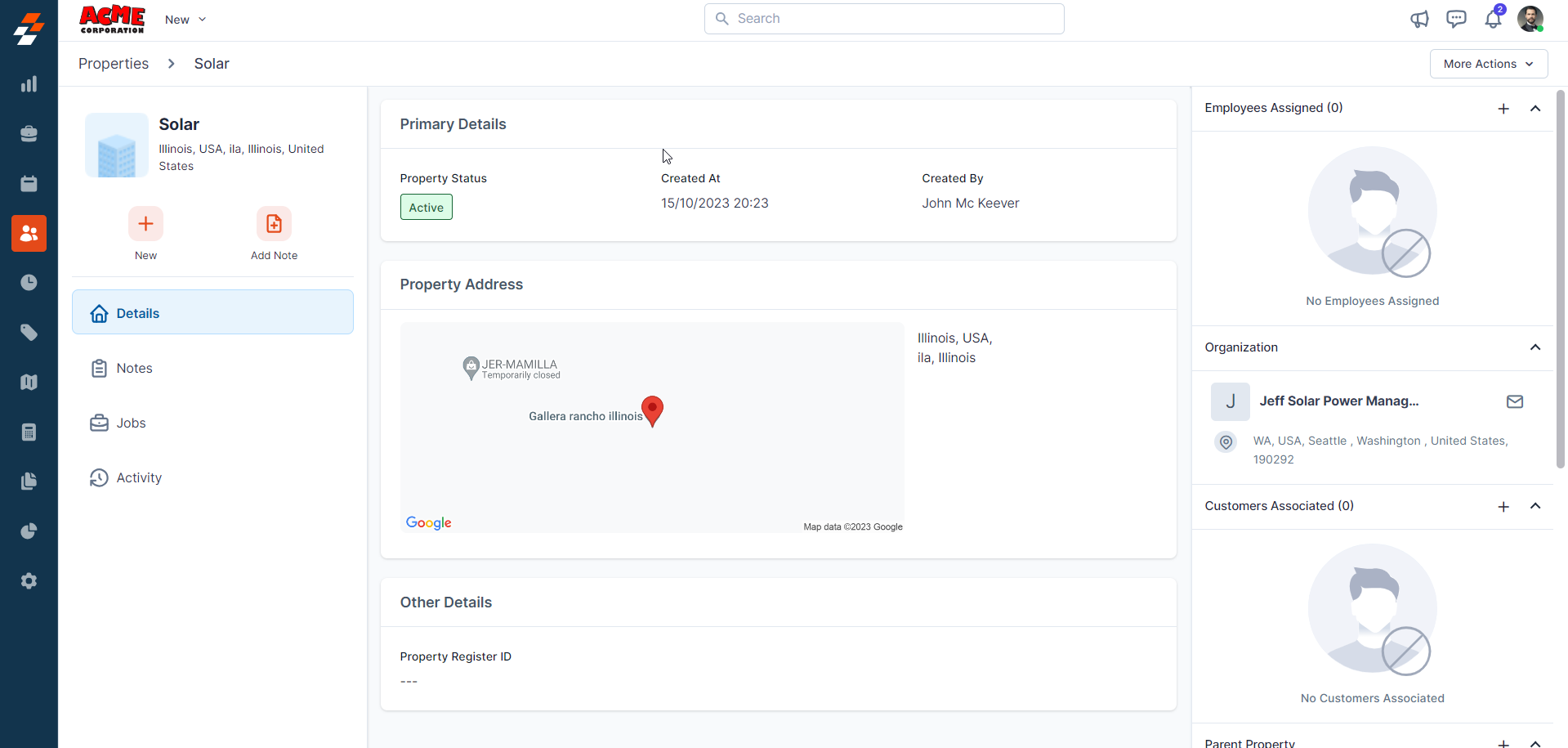Click the app logo at top of sidebar
The height and width of the screenshot is (748, 1568).
(29, 29)
